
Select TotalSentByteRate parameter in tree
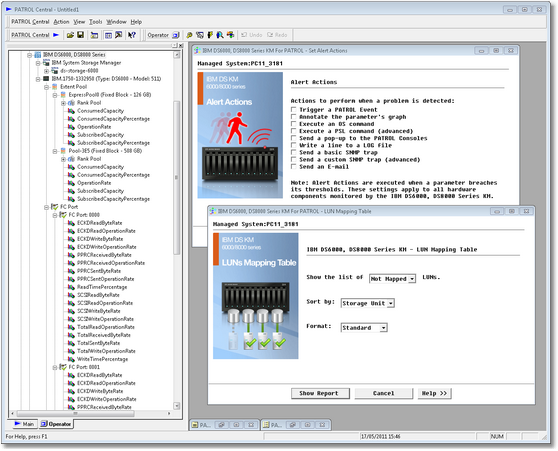98,343
